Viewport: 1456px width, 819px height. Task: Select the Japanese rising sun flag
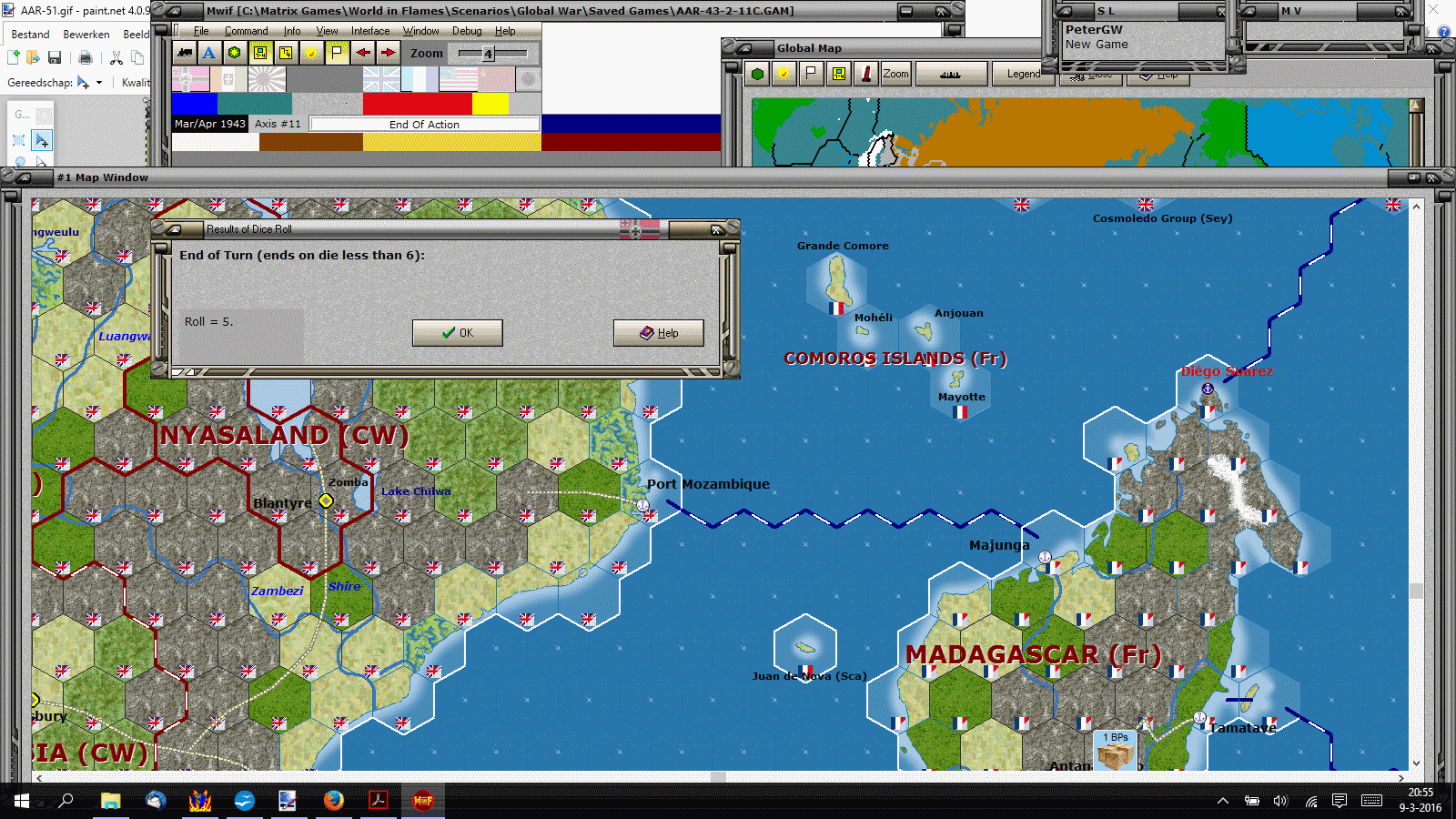pos(267,80)
